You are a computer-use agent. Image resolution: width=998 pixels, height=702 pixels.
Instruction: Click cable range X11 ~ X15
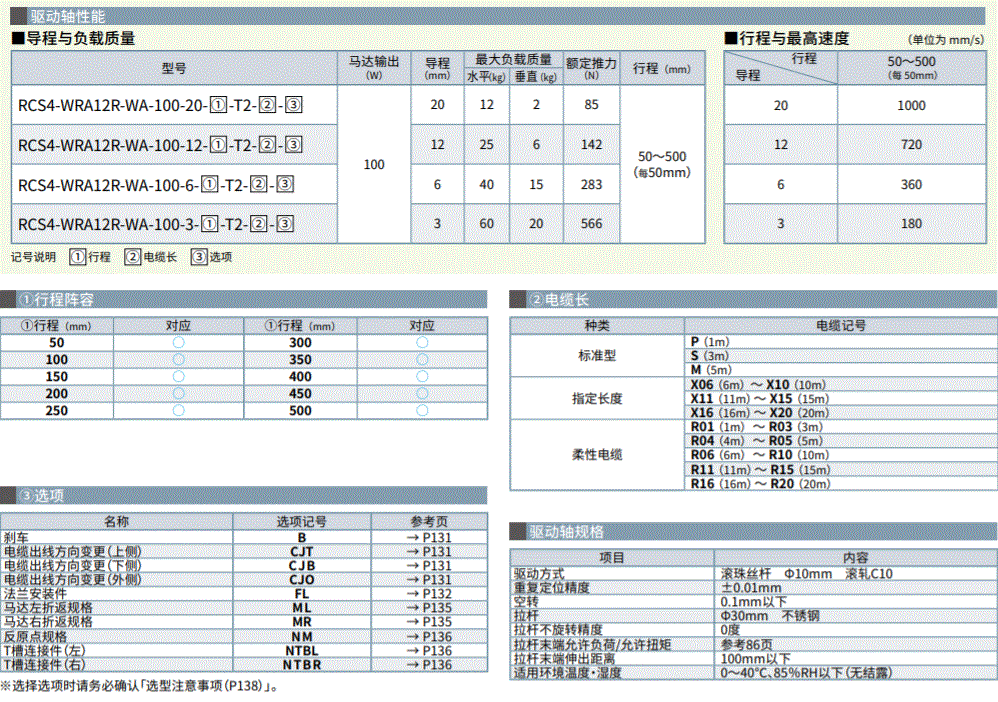(760, 398)
